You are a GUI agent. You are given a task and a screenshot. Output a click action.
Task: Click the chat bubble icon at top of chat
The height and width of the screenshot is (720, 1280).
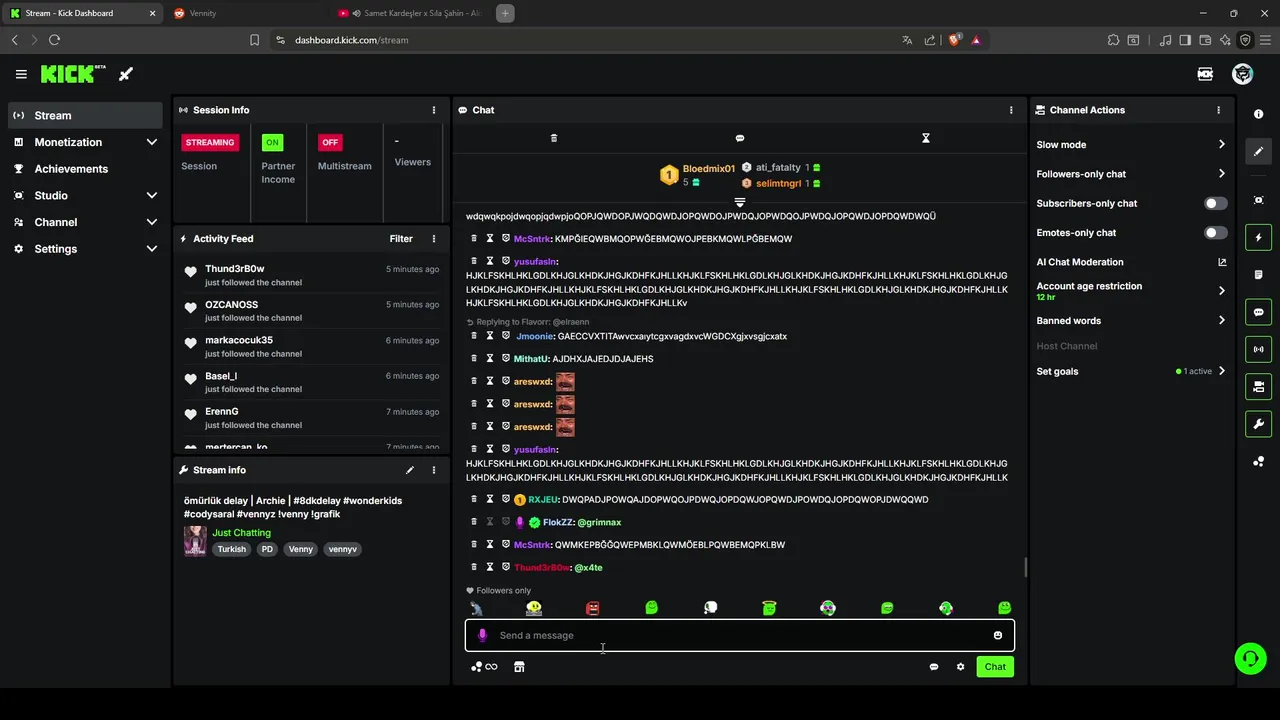[740, 138]
